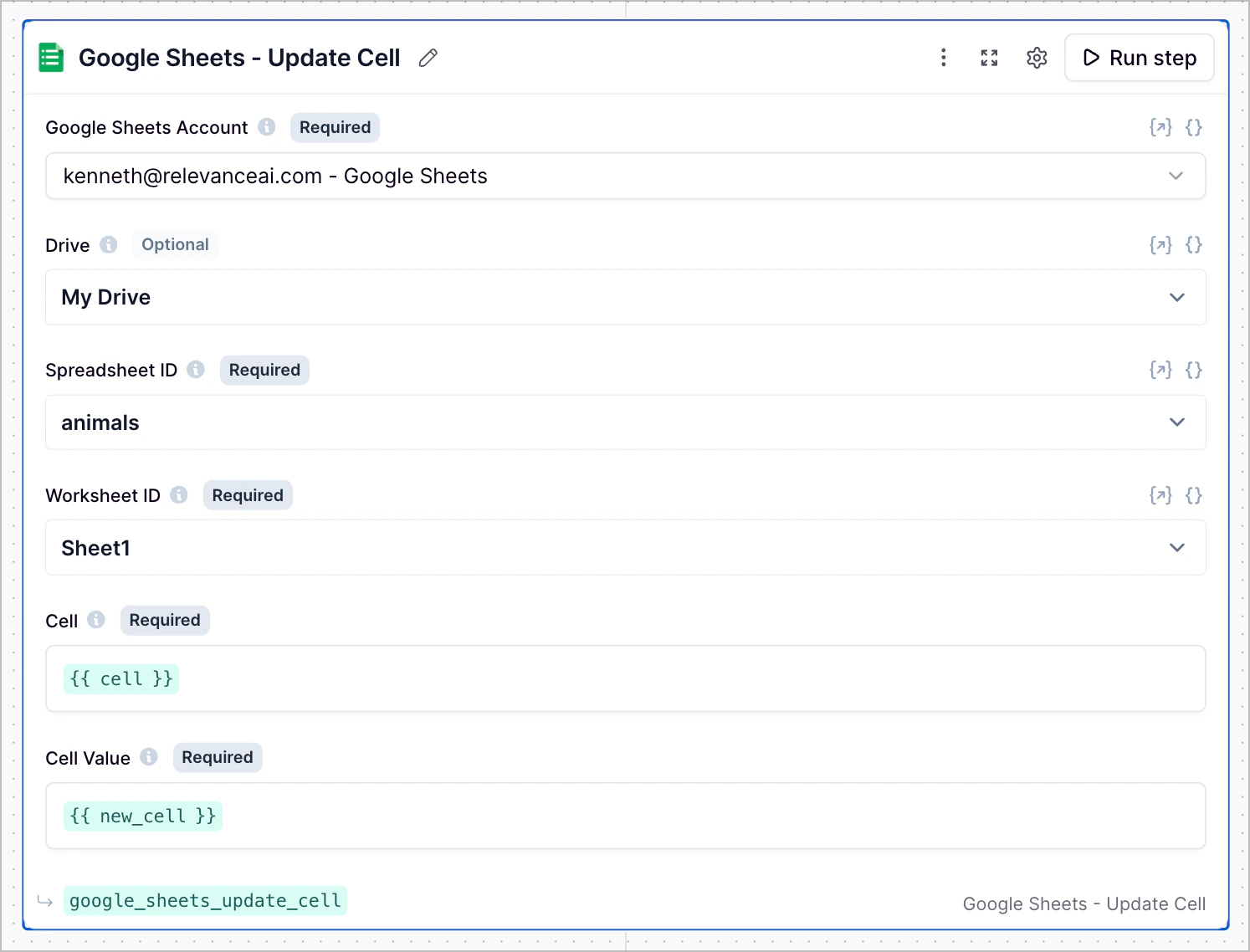
Task: Open the Google Sheets Account dropdown
Action: pyautogui.click(x=624, y=176)
